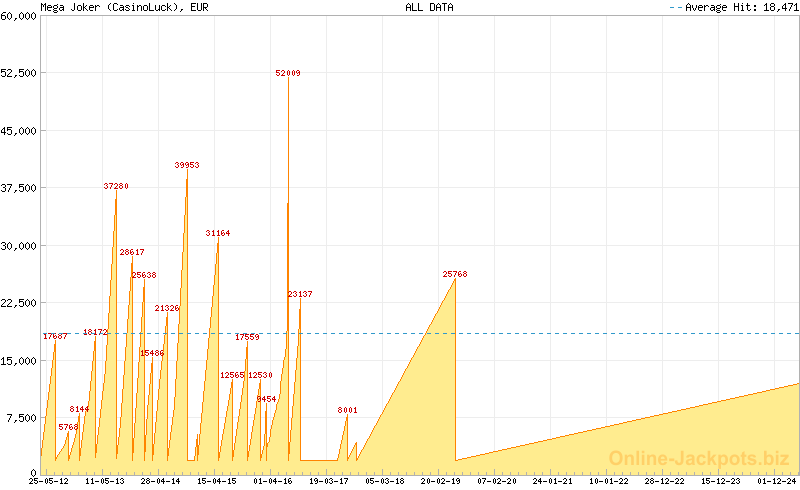Image resolution: width=800 pixels, height=490 pixels.
Task: Click the 18172 value label
Action: click(x=95, y=332)
